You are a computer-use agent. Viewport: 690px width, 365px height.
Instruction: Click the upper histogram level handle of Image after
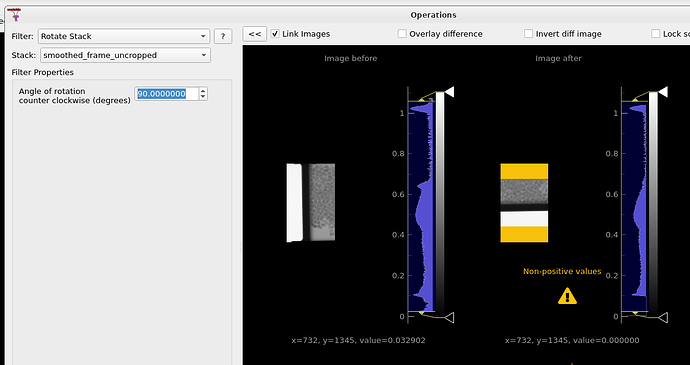pyautogui.click(x=663, y=92)
